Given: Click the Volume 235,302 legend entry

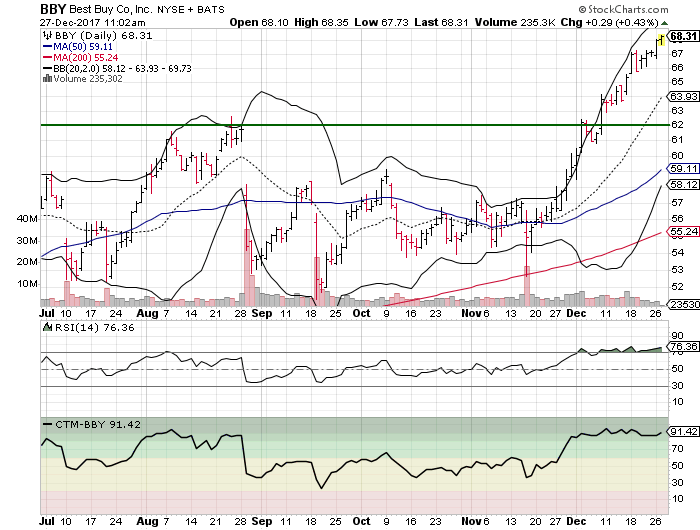Looking at the screenshot, I should pyautogui.click(x=88, y=79).
